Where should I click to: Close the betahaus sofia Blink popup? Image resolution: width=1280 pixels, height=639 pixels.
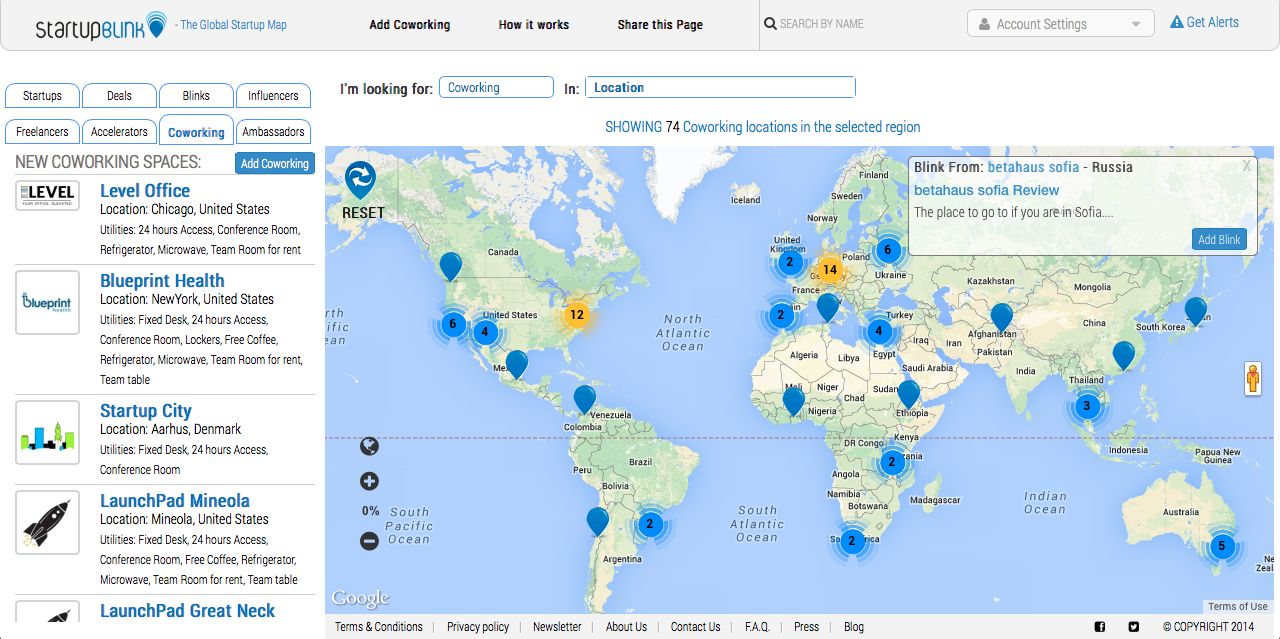point(1246,167)
